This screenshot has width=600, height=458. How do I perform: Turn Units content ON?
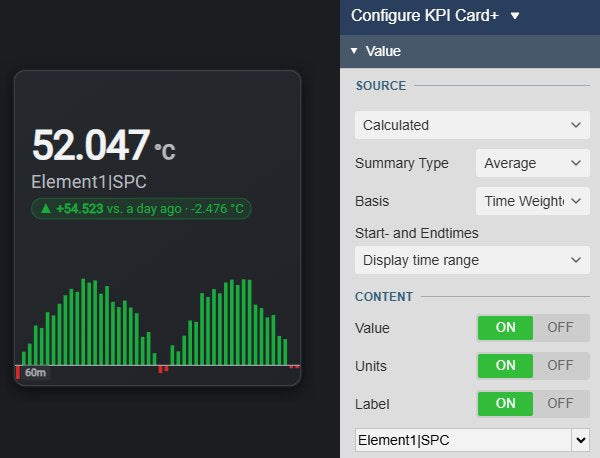[x=505, y=365]
